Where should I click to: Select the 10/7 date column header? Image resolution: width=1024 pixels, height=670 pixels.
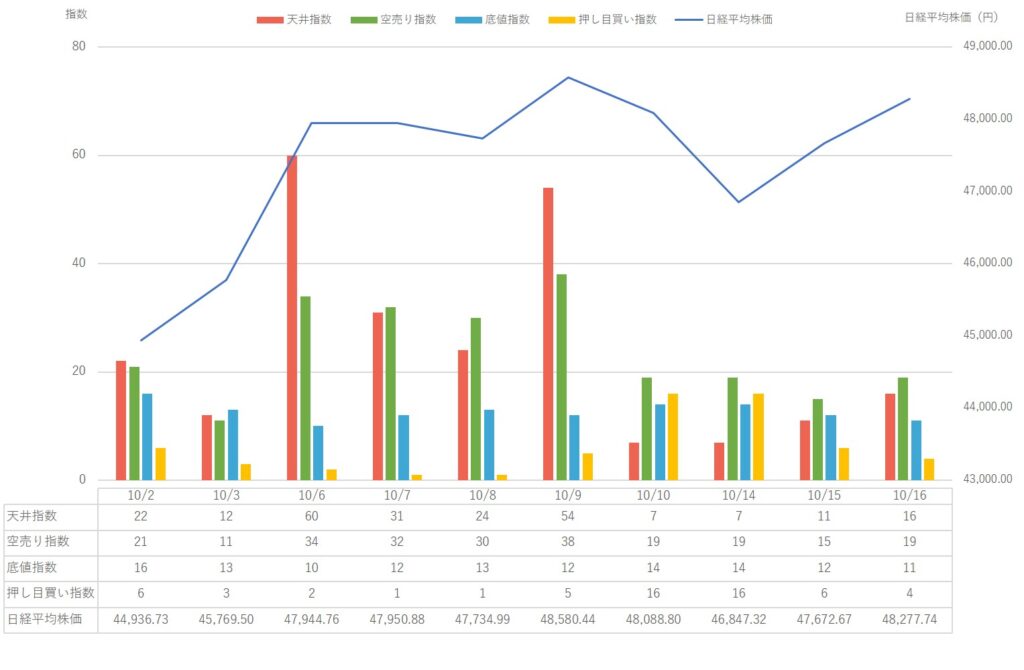397,494
